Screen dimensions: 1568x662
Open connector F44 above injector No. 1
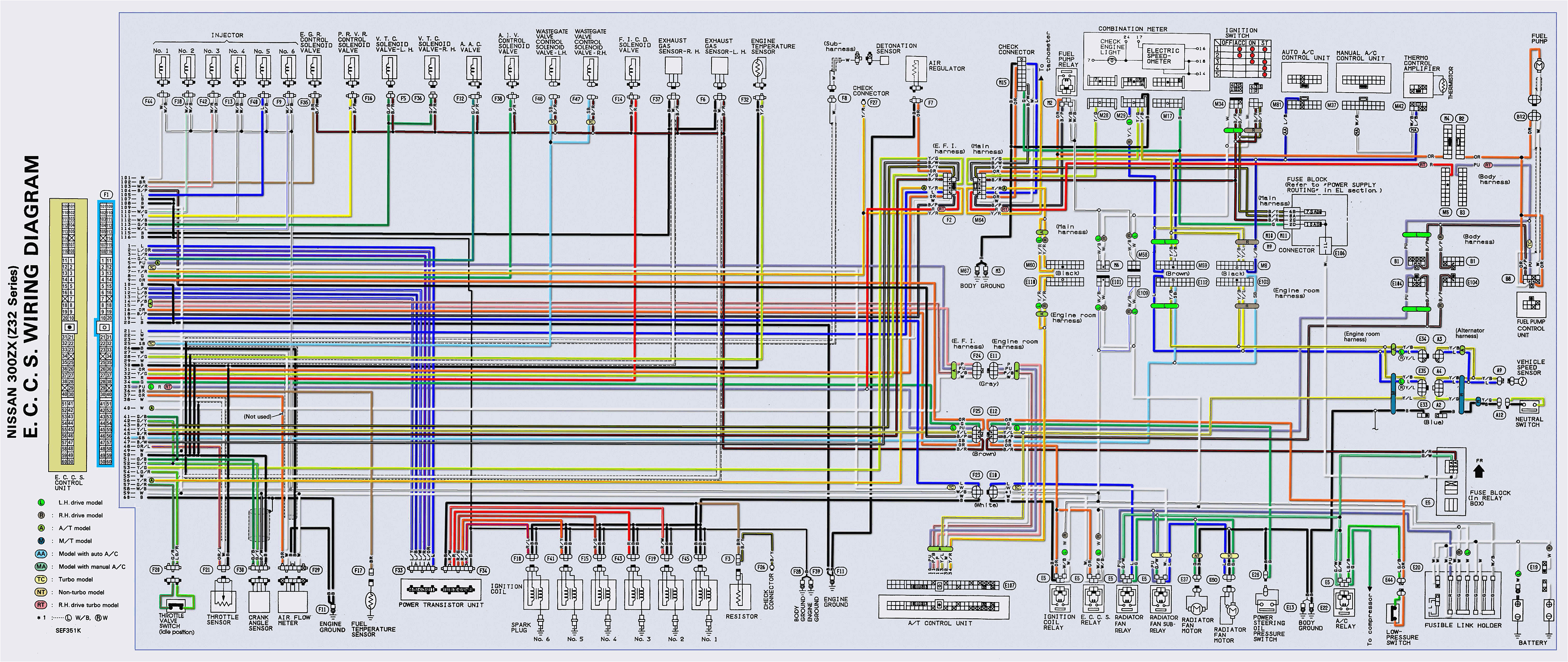(x=150, y=101)
